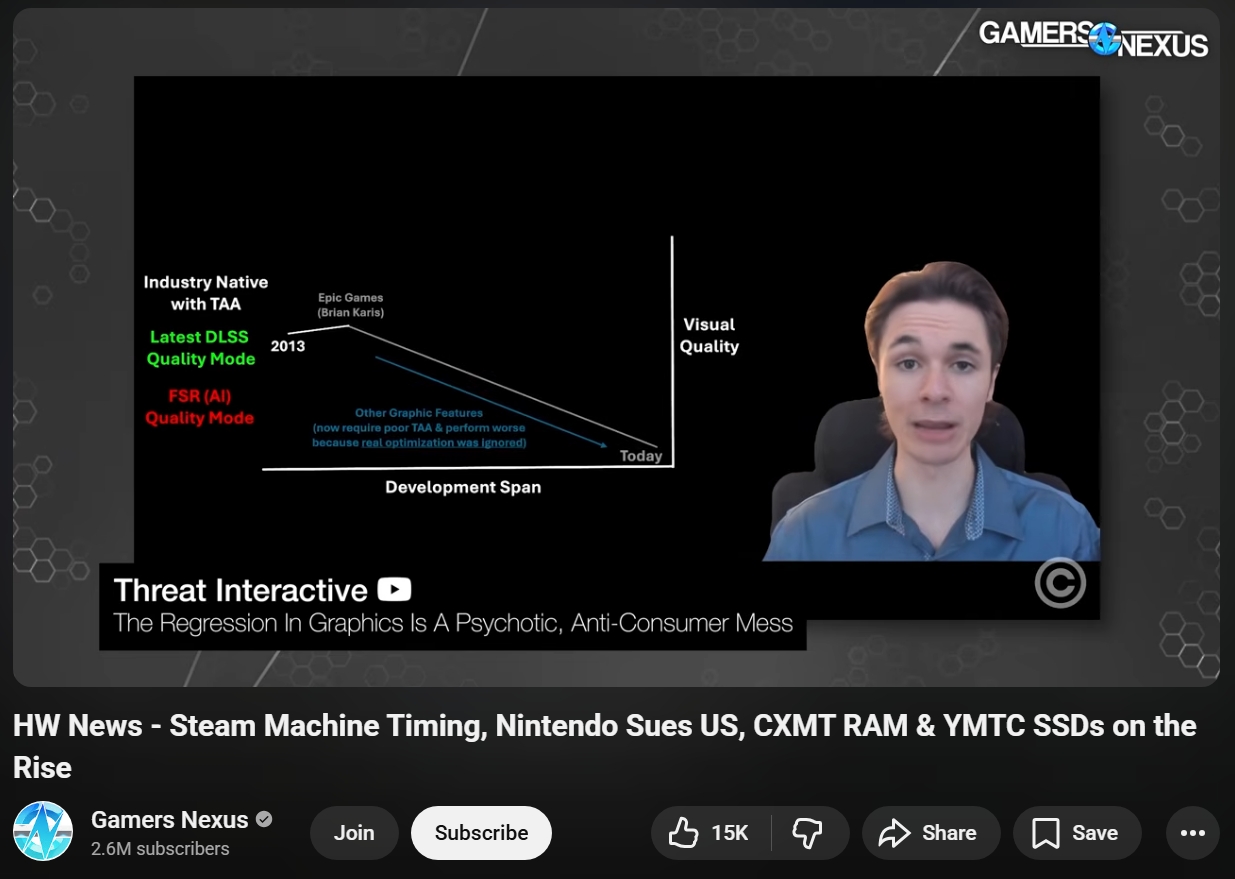Click the 2013 marker on the chart

click(x=288, y=347)
